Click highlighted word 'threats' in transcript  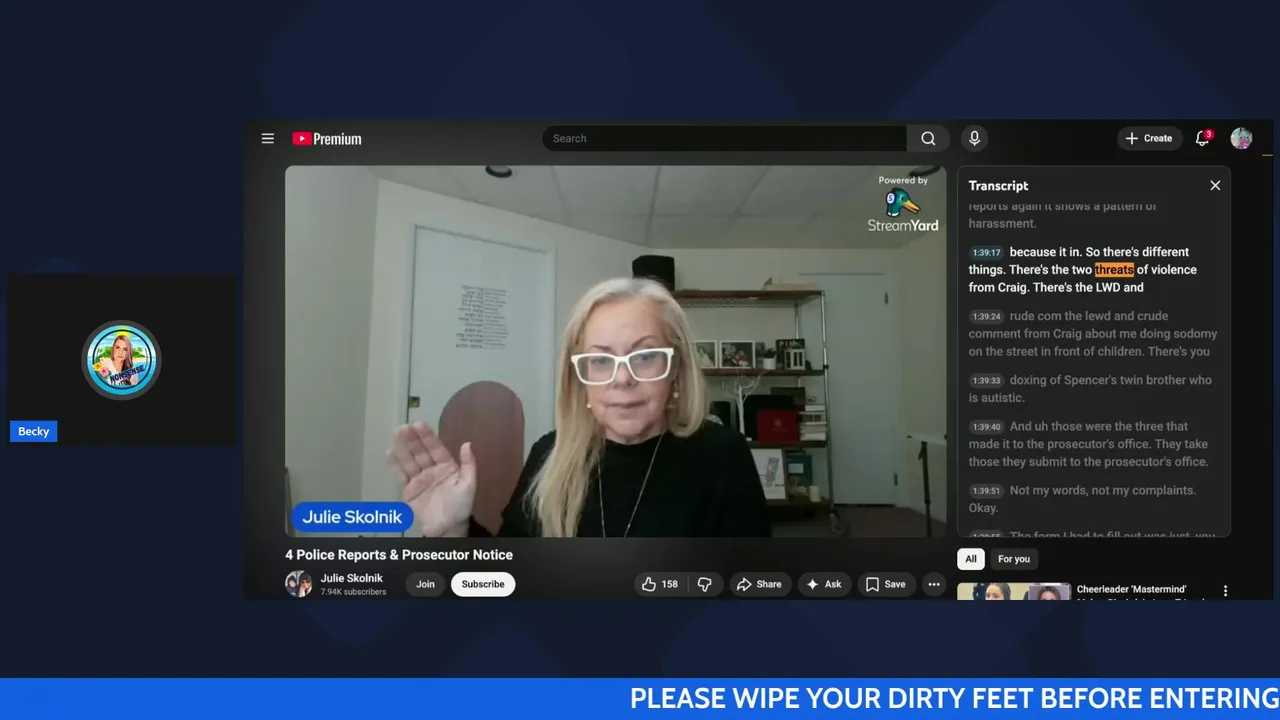pyautogui.click(x=1114, y=270)
